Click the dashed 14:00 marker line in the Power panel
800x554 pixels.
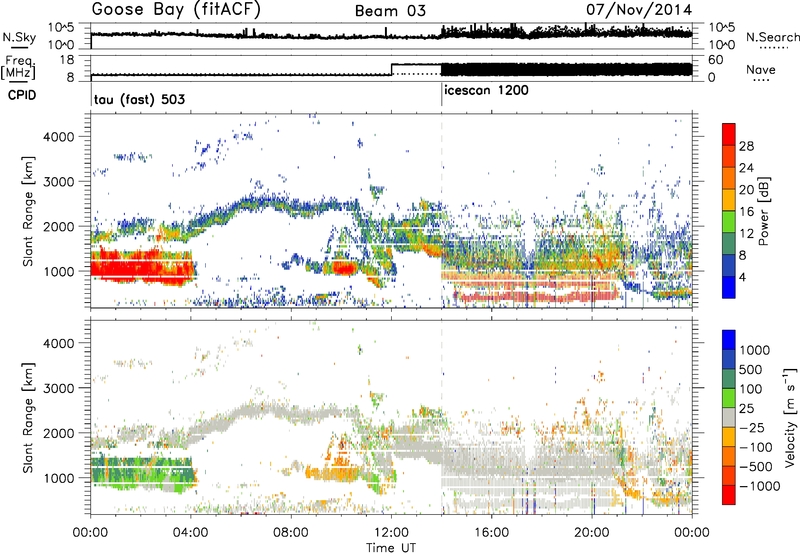point(441,211)
